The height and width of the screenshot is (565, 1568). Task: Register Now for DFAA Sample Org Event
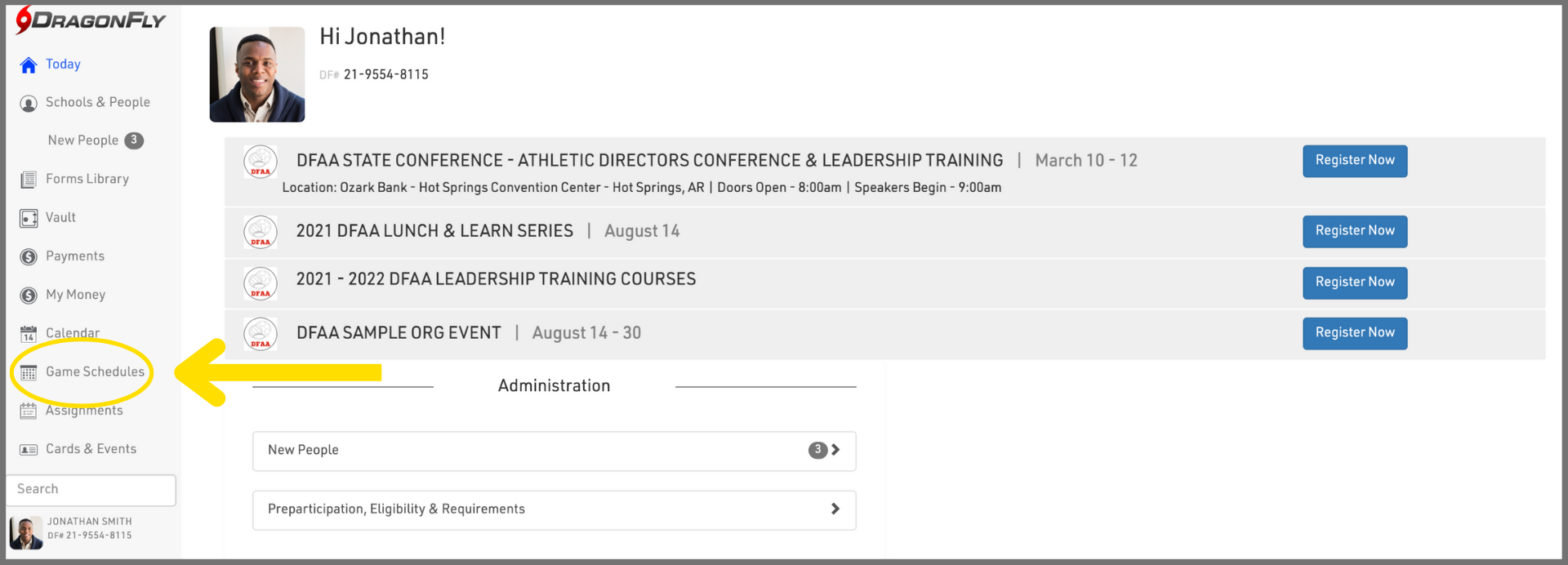pyautogui.click(x=1354, y=333)
